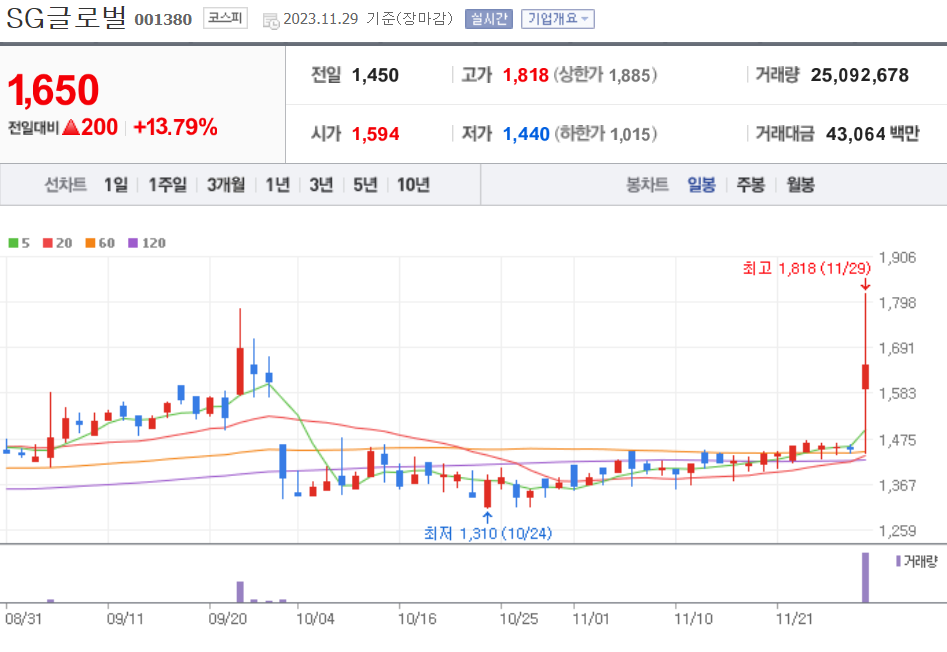Screen dimensions: 947x652
Task: Click the trading volume 25,092,678
Action: [x=859, y=75]
